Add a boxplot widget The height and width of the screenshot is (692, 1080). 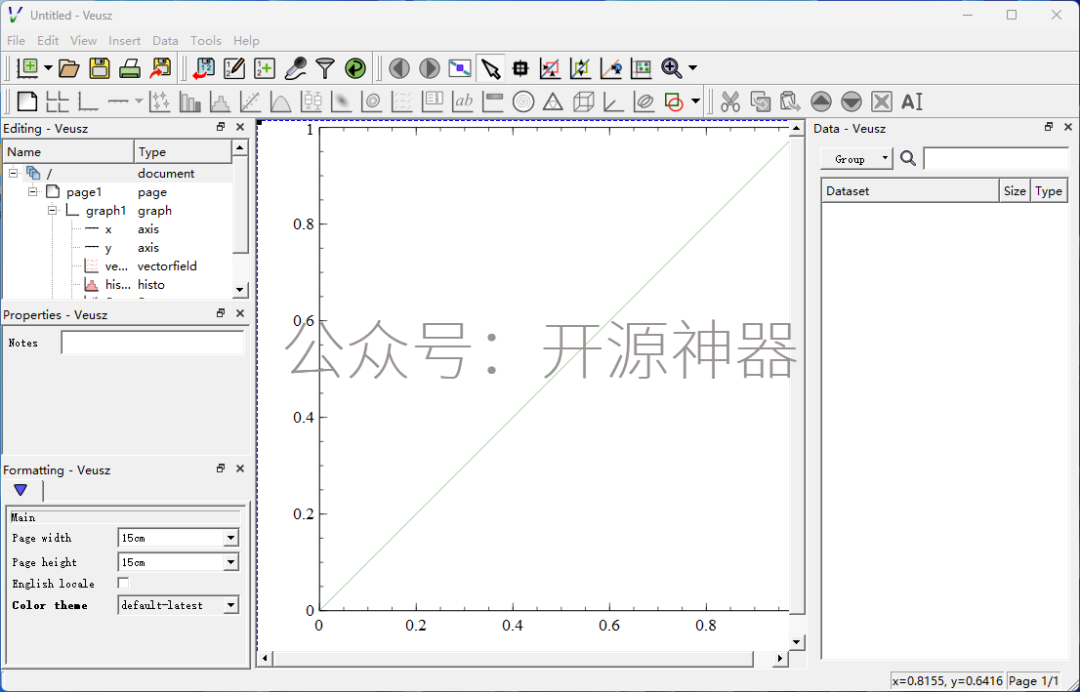pos(311,102)
